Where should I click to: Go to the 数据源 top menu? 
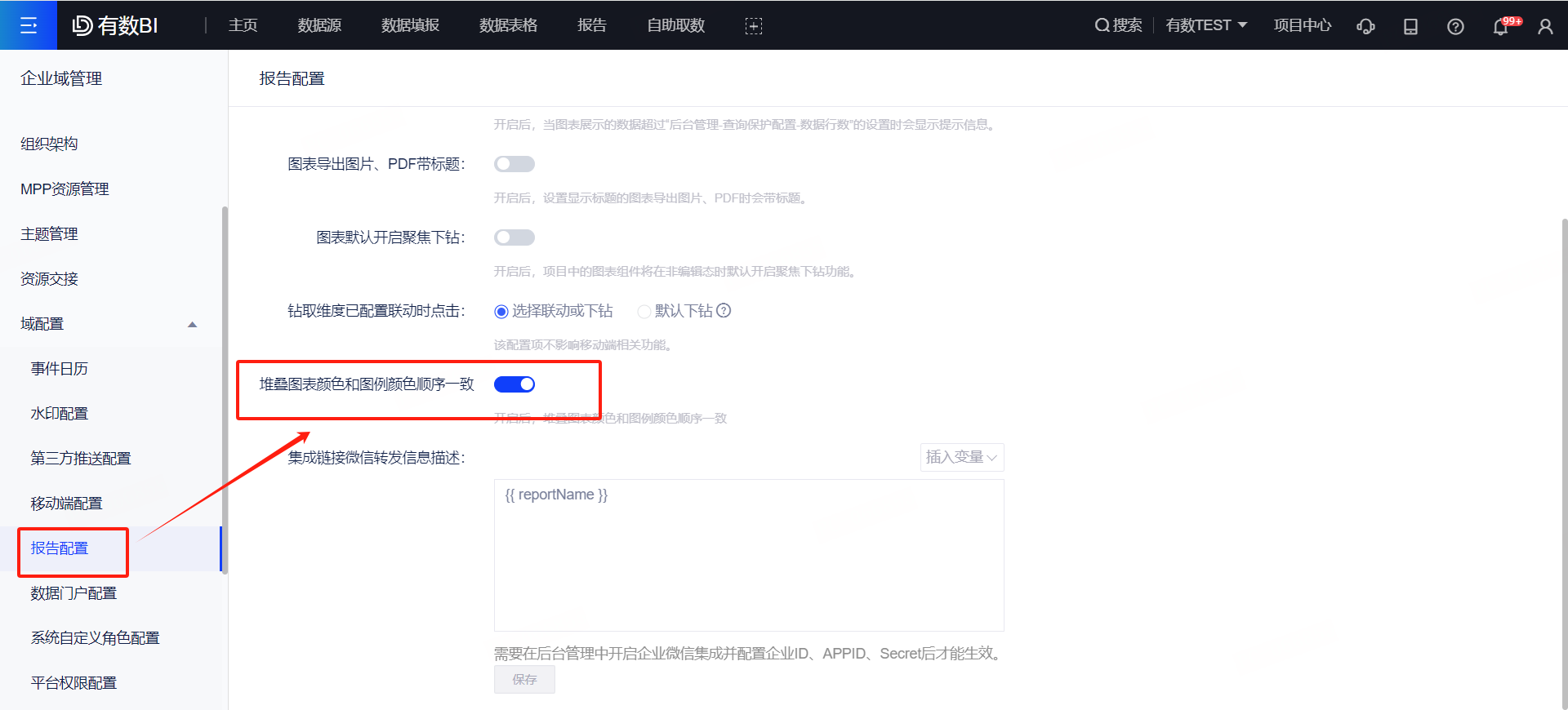319,25
